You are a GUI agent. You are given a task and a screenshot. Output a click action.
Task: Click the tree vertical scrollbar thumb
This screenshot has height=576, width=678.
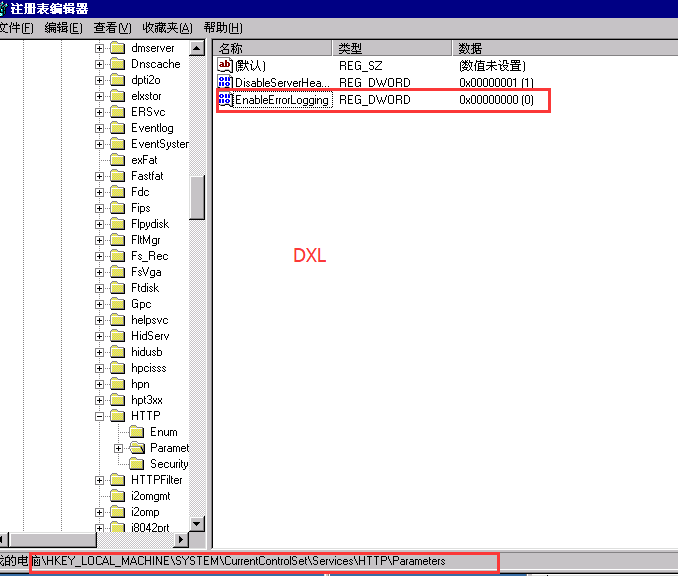[197, 197]
